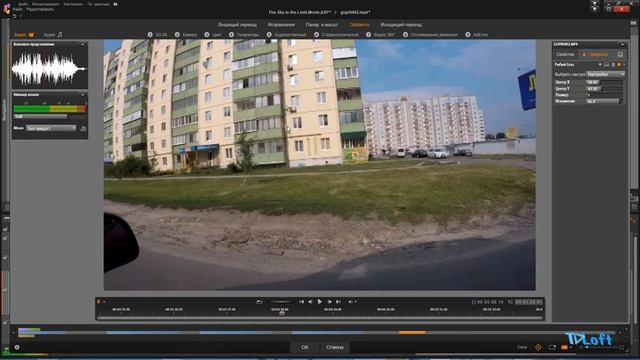
Task: Open the Эффекты tab
Action: [360, 25]
